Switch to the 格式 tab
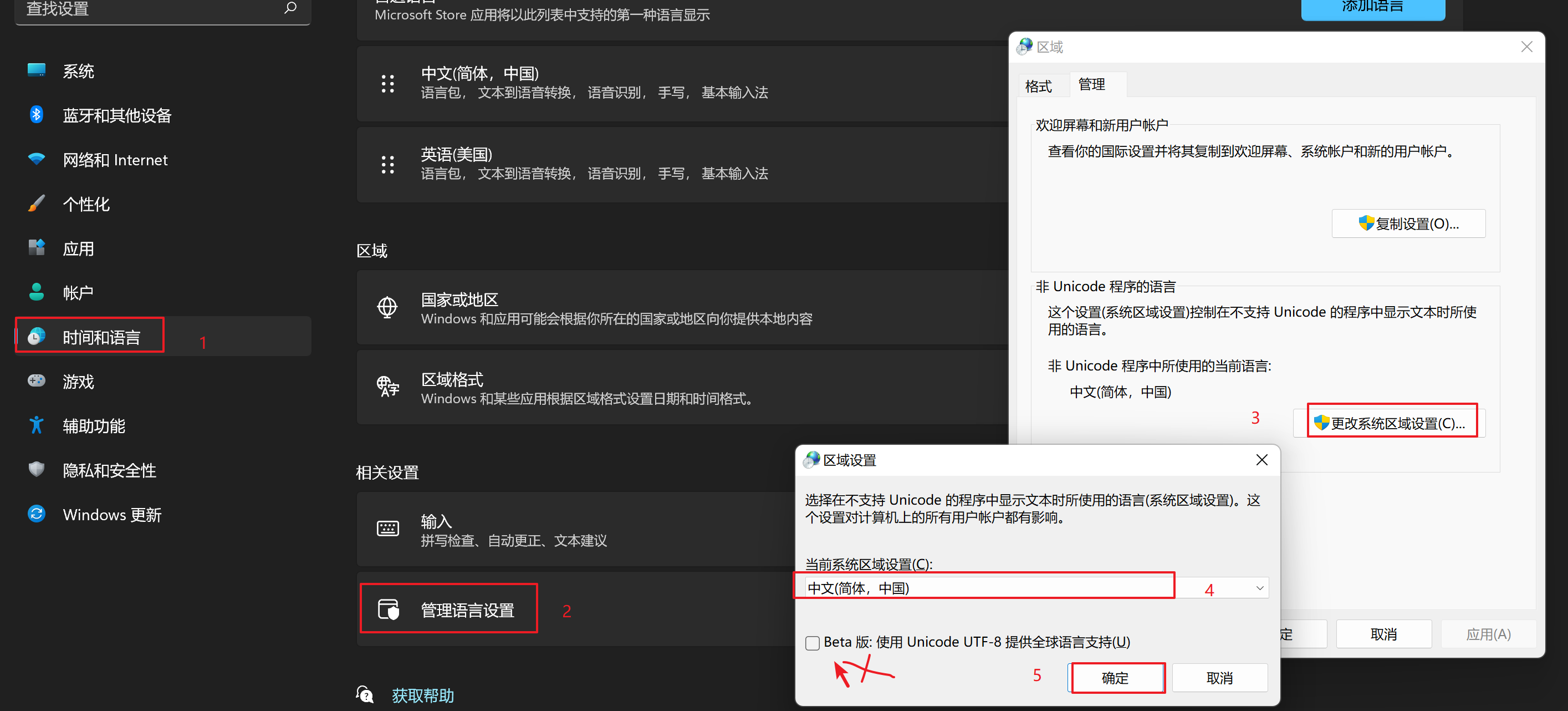Image resolution: width=1568 pixels, height=711 pixels. pos(1039,86)
